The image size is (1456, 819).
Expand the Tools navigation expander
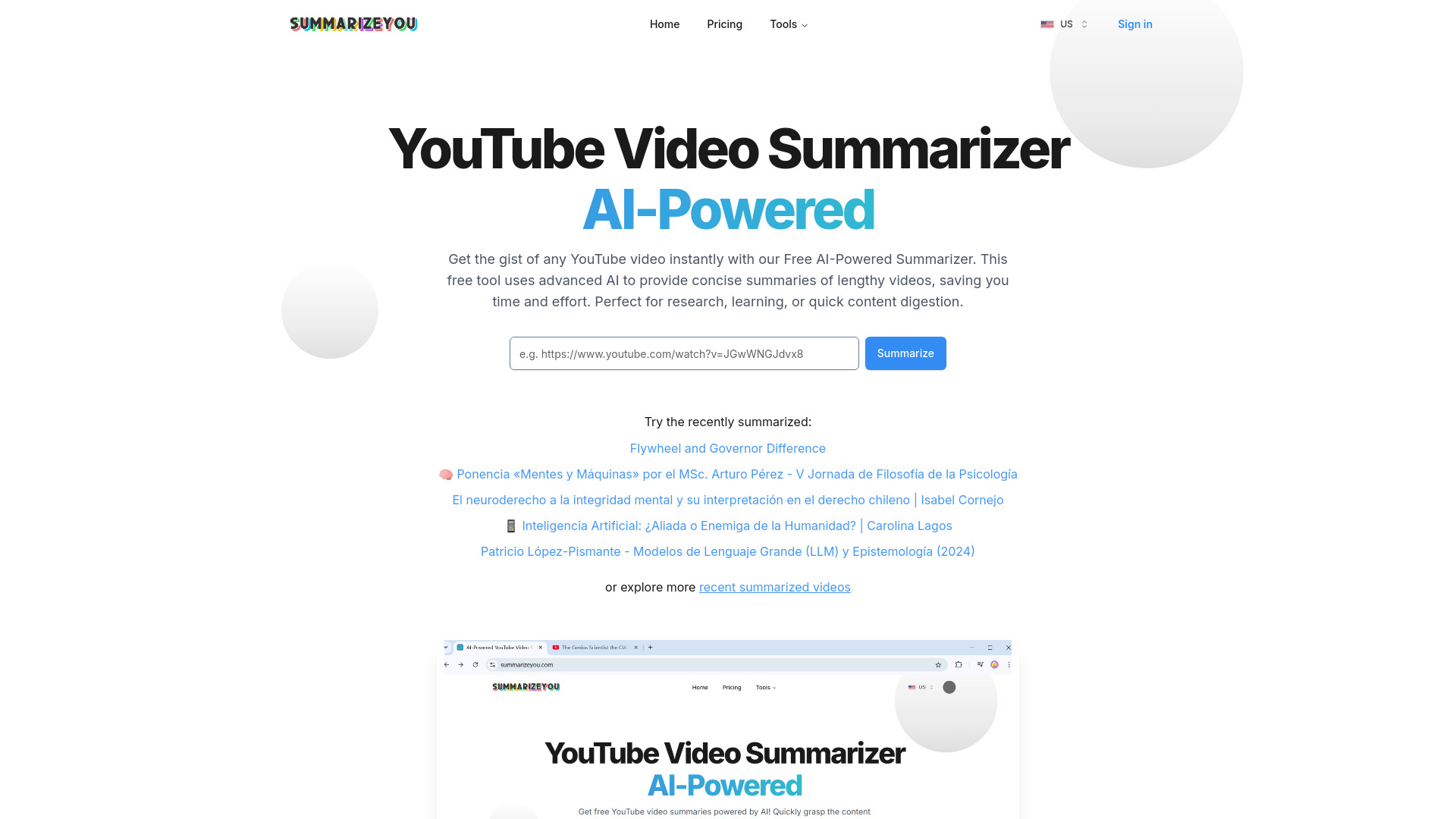(x=789, y=24)
